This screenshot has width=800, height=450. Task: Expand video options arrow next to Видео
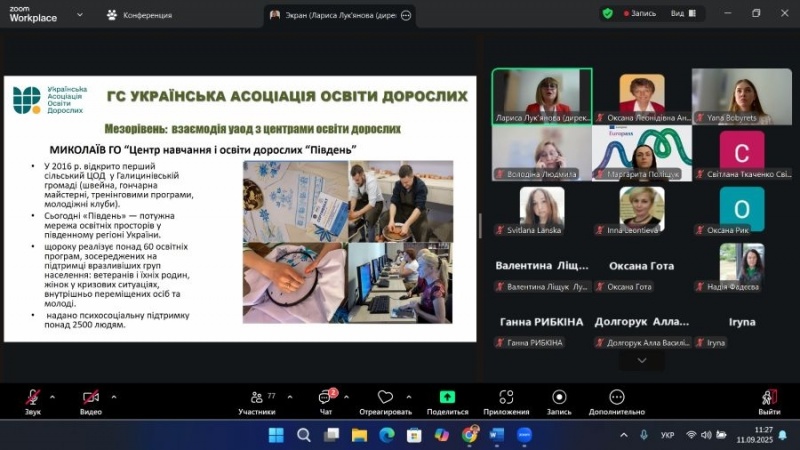click(113, 396)
